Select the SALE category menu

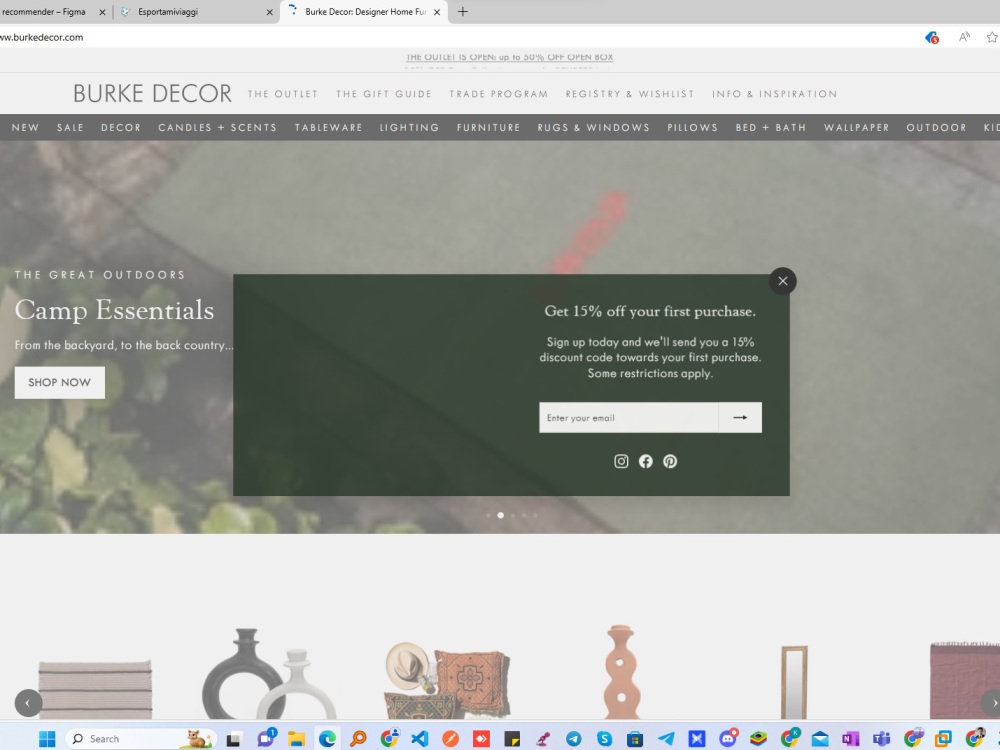tap(70, 128)
